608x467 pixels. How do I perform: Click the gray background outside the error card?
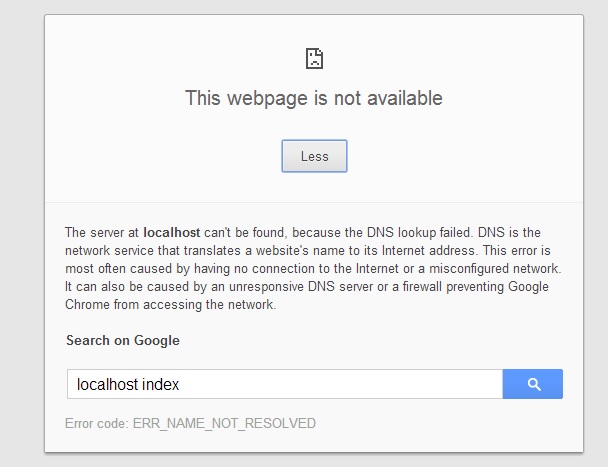(21, 233)
